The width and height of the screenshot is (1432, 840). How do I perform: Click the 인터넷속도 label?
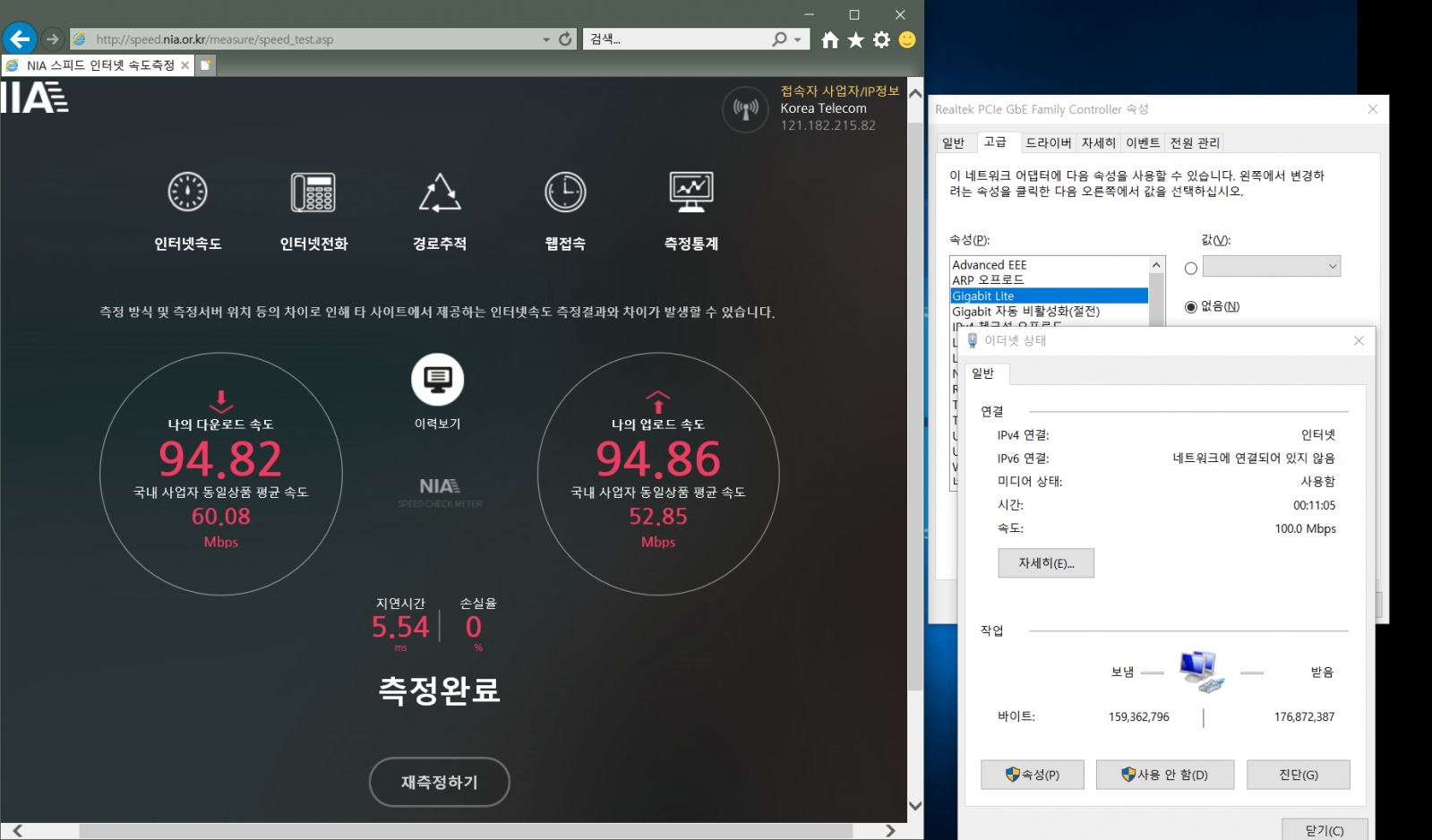188,244
